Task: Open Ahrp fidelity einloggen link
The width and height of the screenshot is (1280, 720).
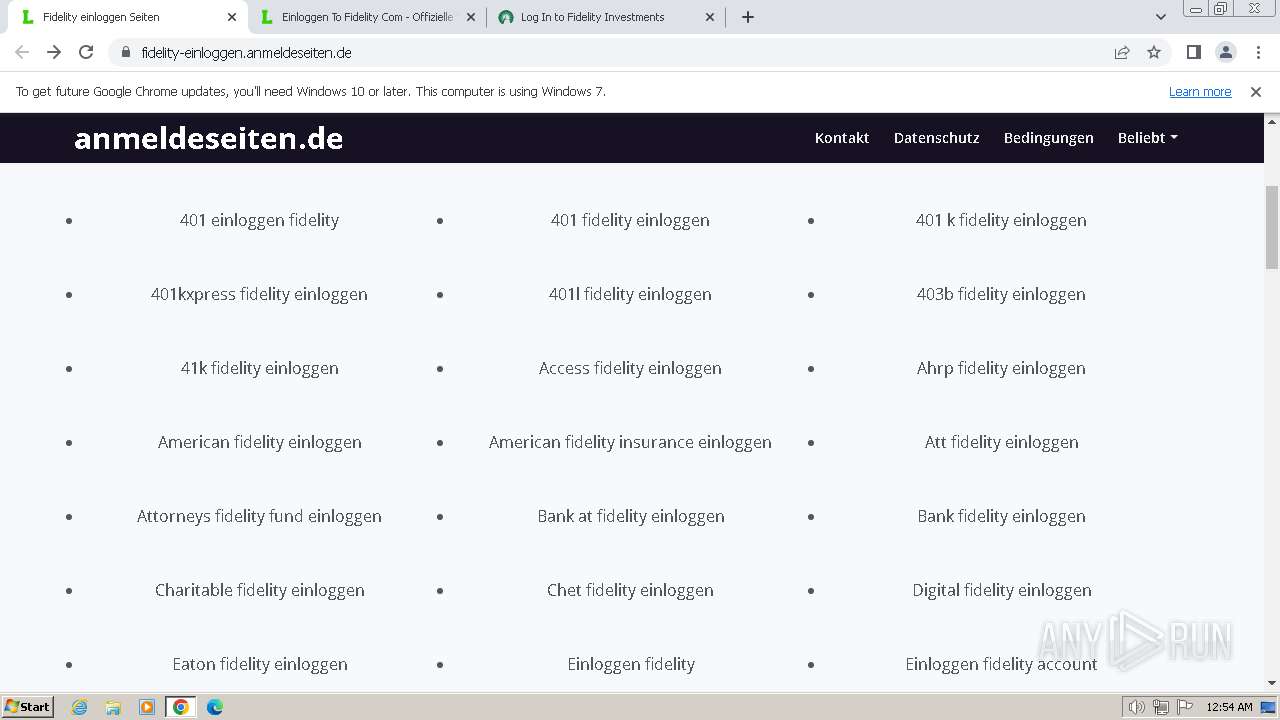Action: click(1001, 368)
